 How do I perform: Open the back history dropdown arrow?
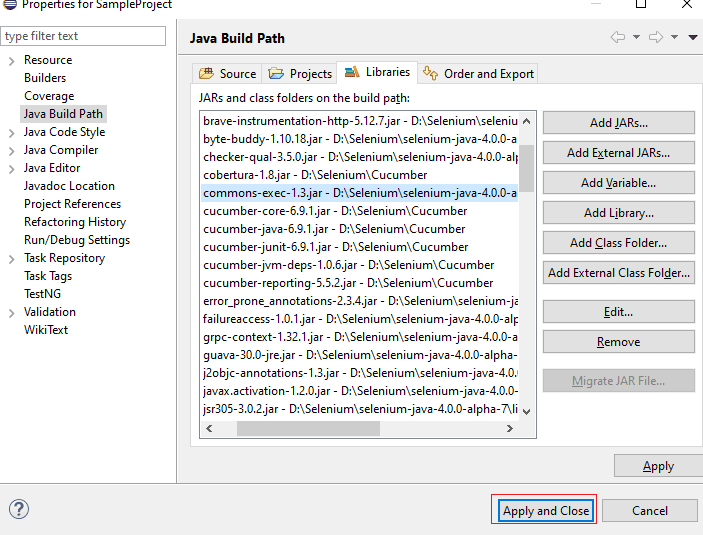[636, 38]
